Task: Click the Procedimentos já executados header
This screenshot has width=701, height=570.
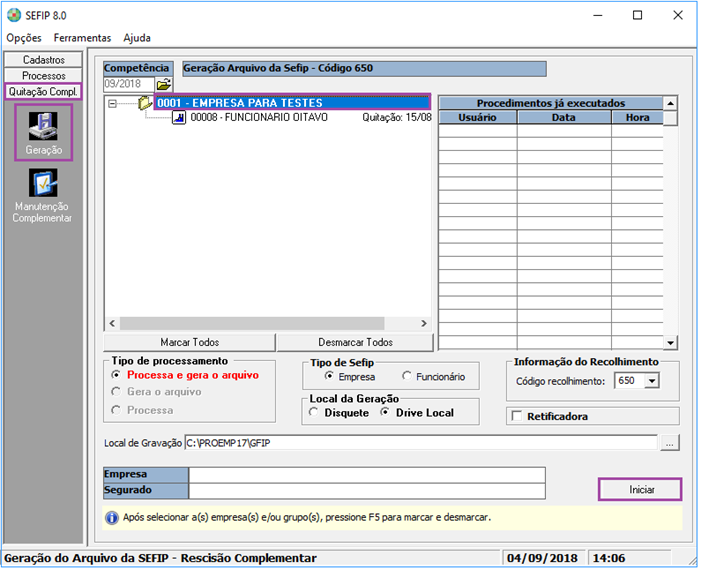Action: [551, 103]
